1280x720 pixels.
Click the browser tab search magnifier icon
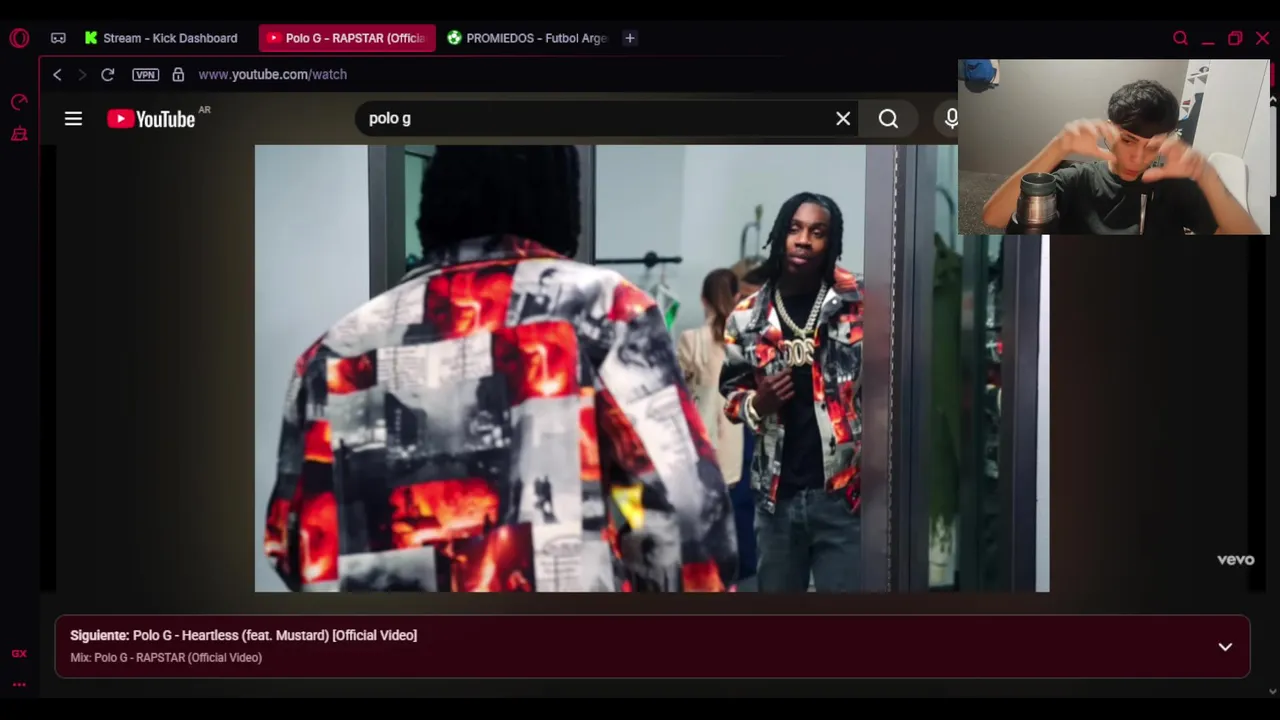1180,38
